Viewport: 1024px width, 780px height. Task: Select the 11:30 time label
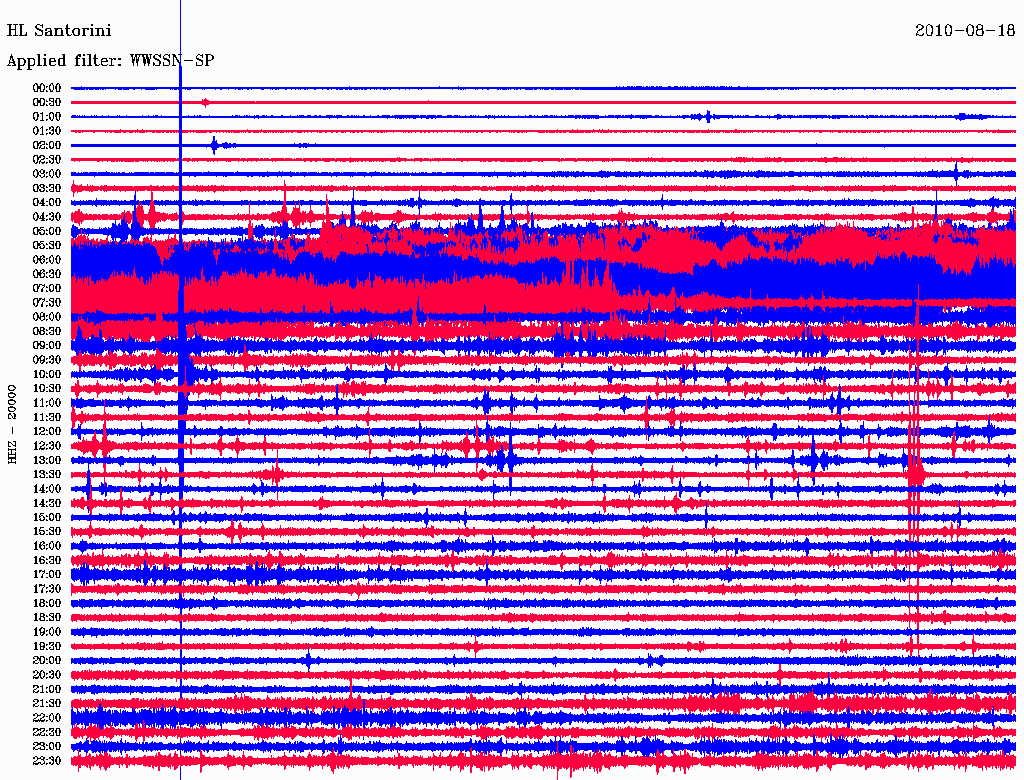pyautogui.click(x=47, y=417)
